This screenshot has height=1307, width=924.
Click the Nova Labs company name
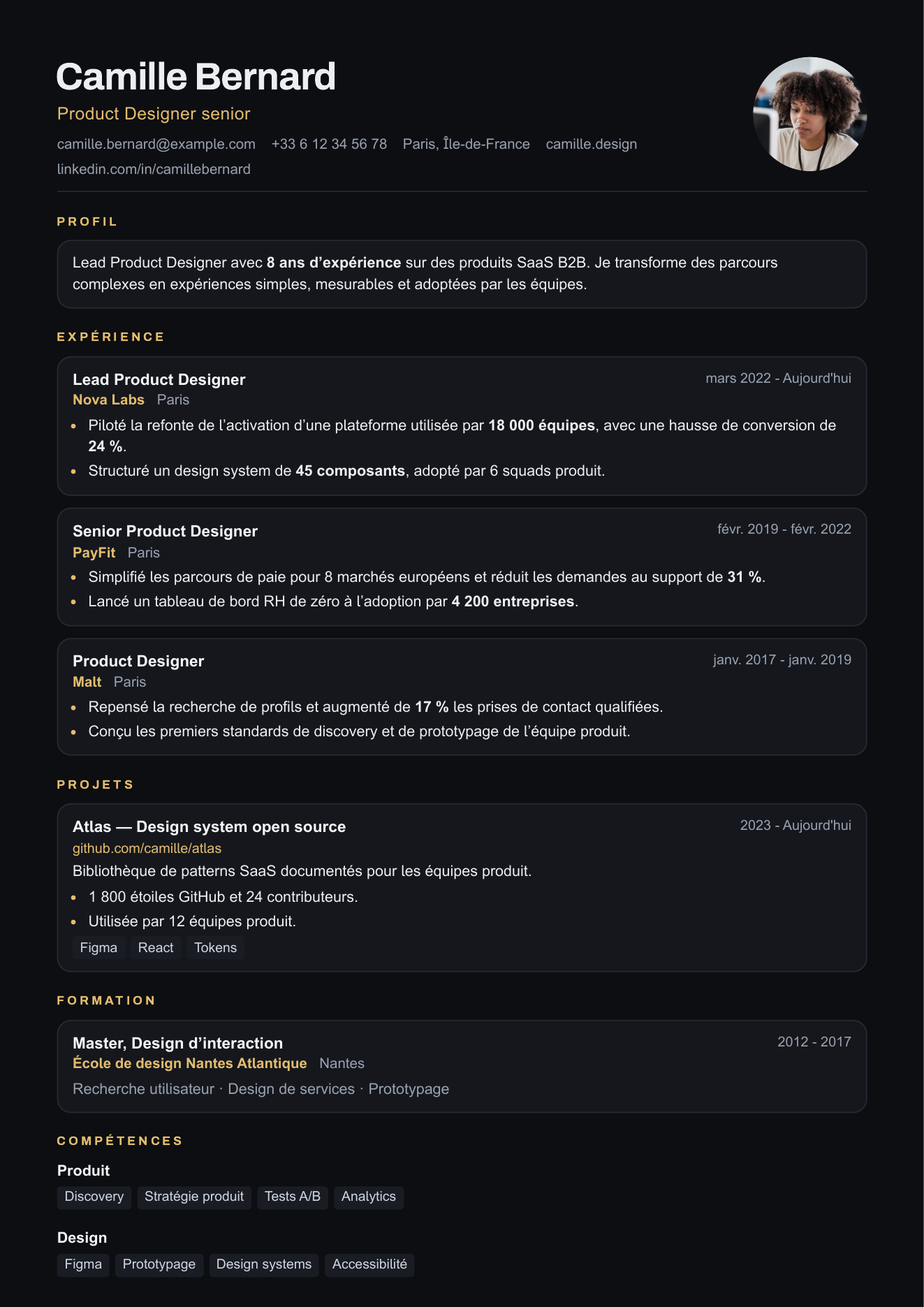coord(108,400)
